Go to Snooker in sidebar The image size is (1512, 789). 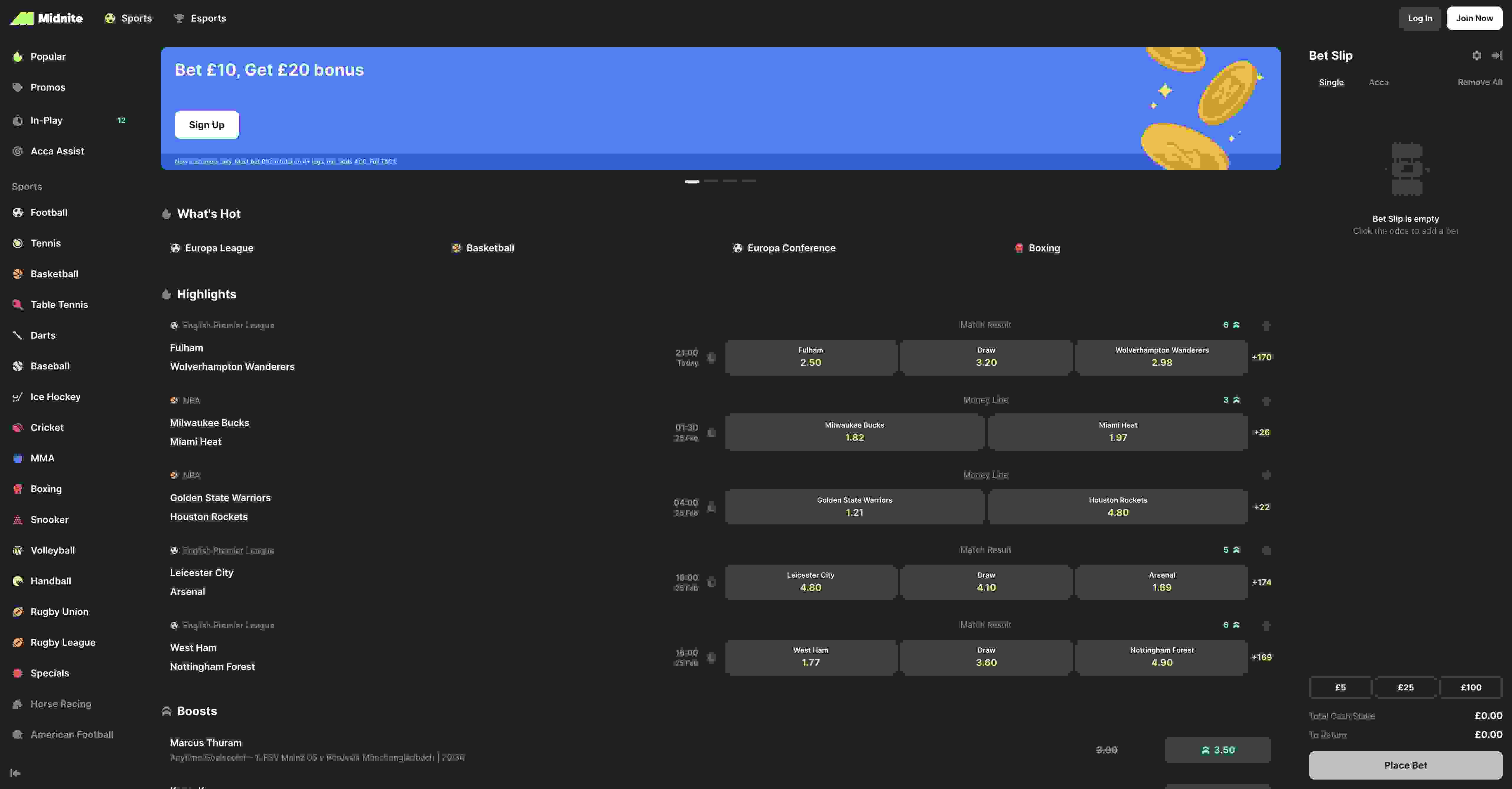[x=49, y=520]
